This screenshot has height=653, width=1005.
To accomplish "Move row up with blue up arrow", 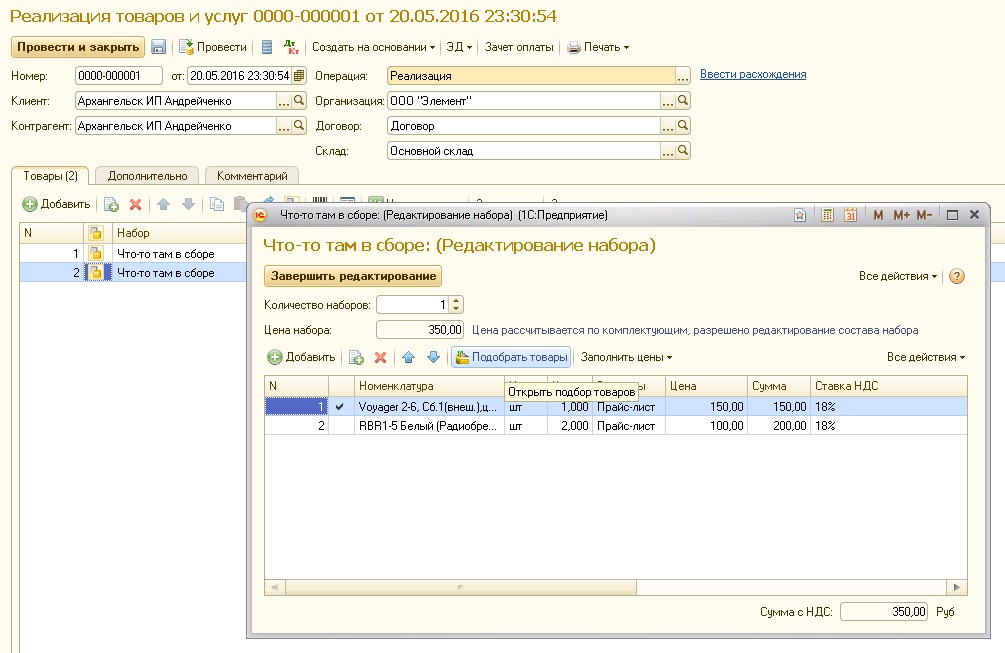I will click(408, 357).
